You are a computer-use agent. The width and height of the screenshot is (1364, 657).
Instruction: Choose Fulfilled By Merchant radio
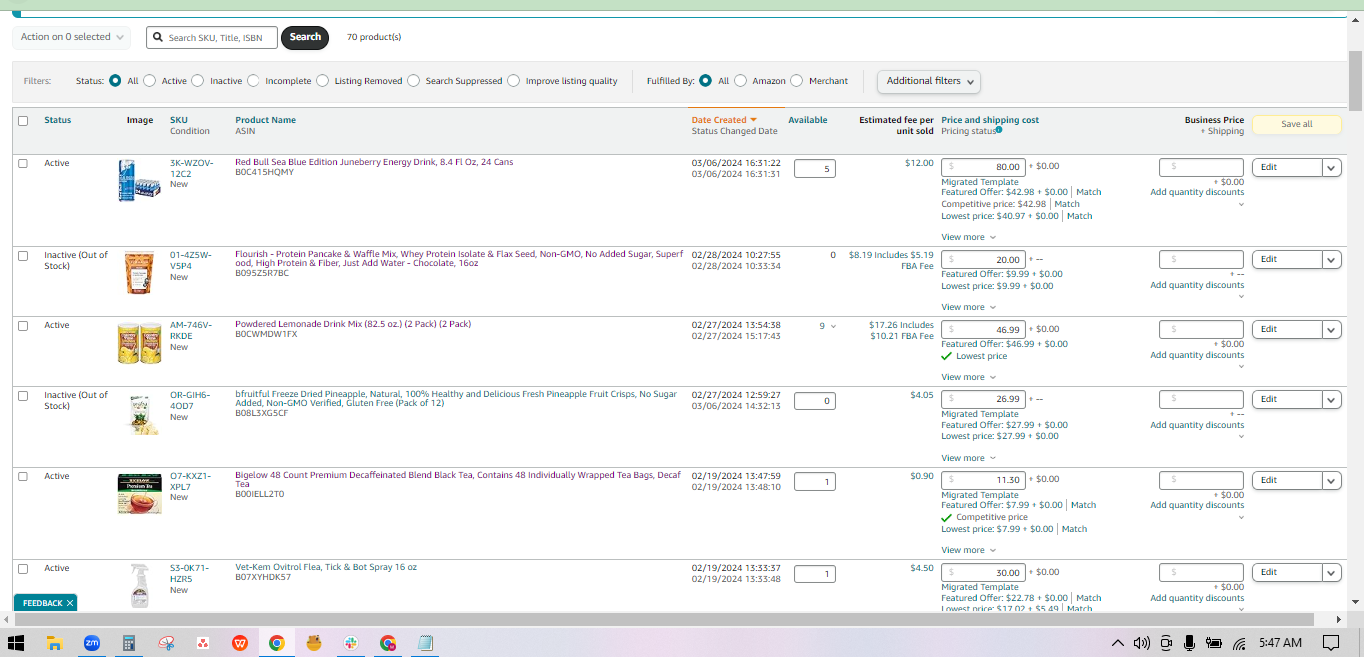[x=797, y=81]
